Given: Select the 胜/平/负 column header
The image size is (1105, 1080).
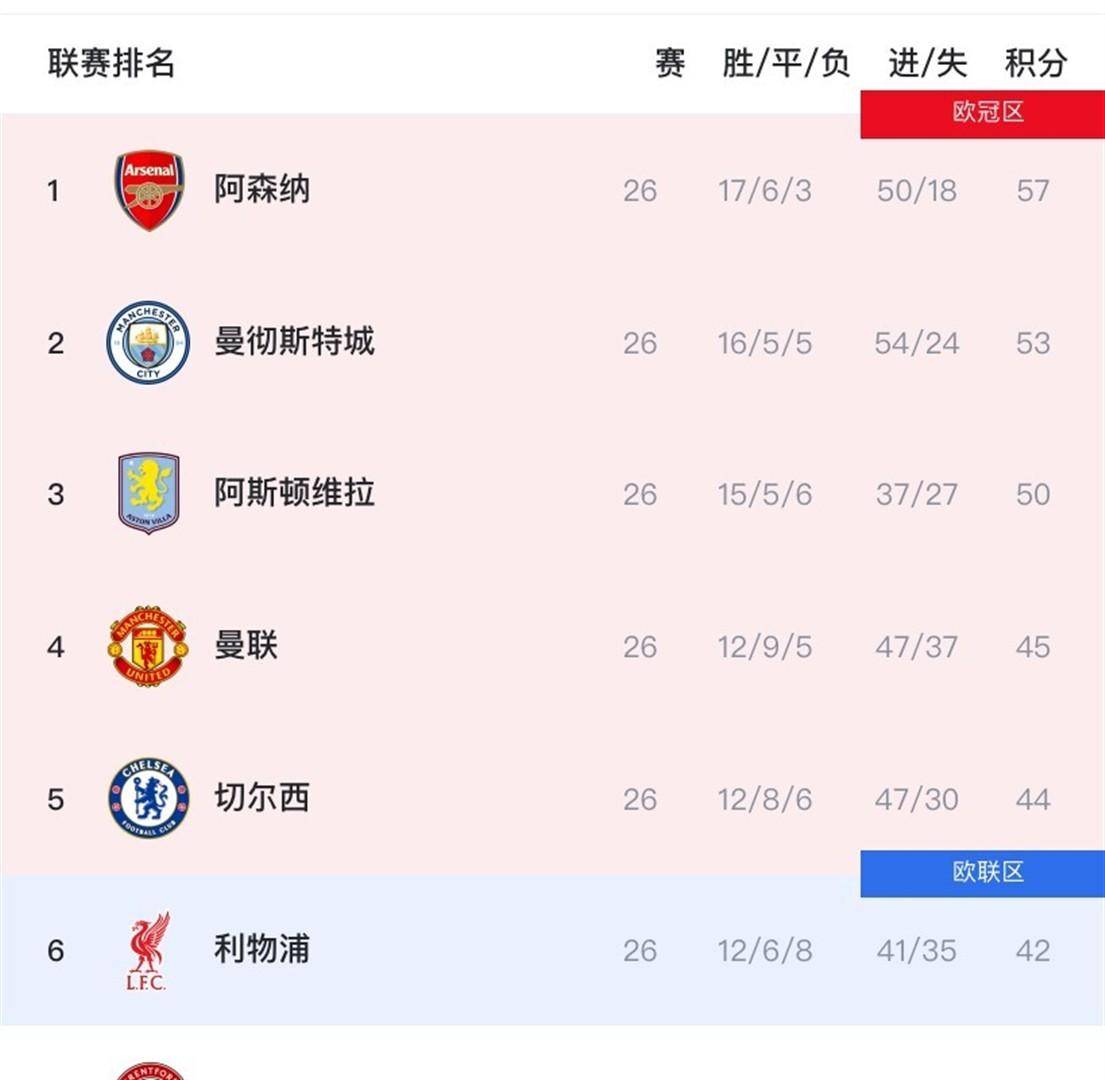Looking at the screenshot, I should pyautogui.click(x=783, y=62).
